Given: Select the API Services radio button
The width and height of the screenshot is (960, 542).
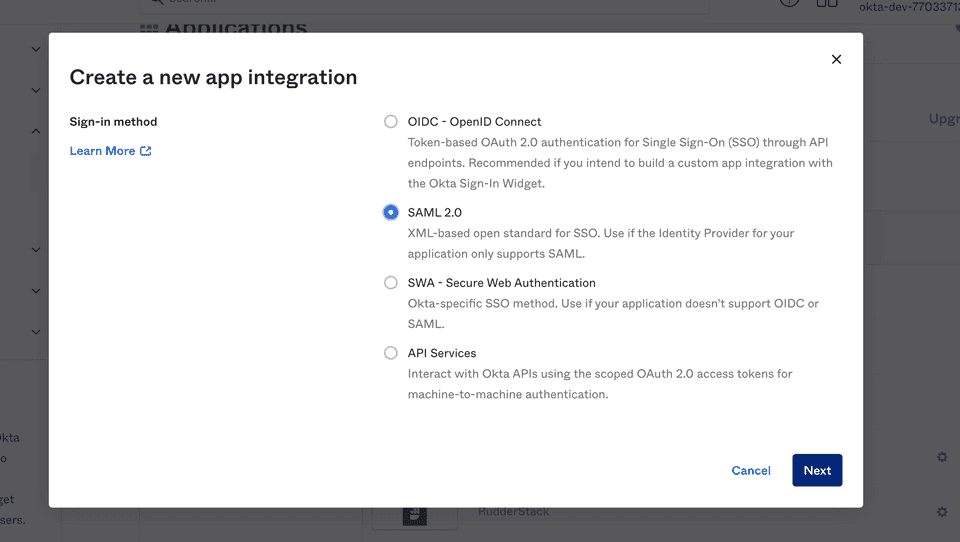Looking at the screenshot, I should tap(391, 353).
